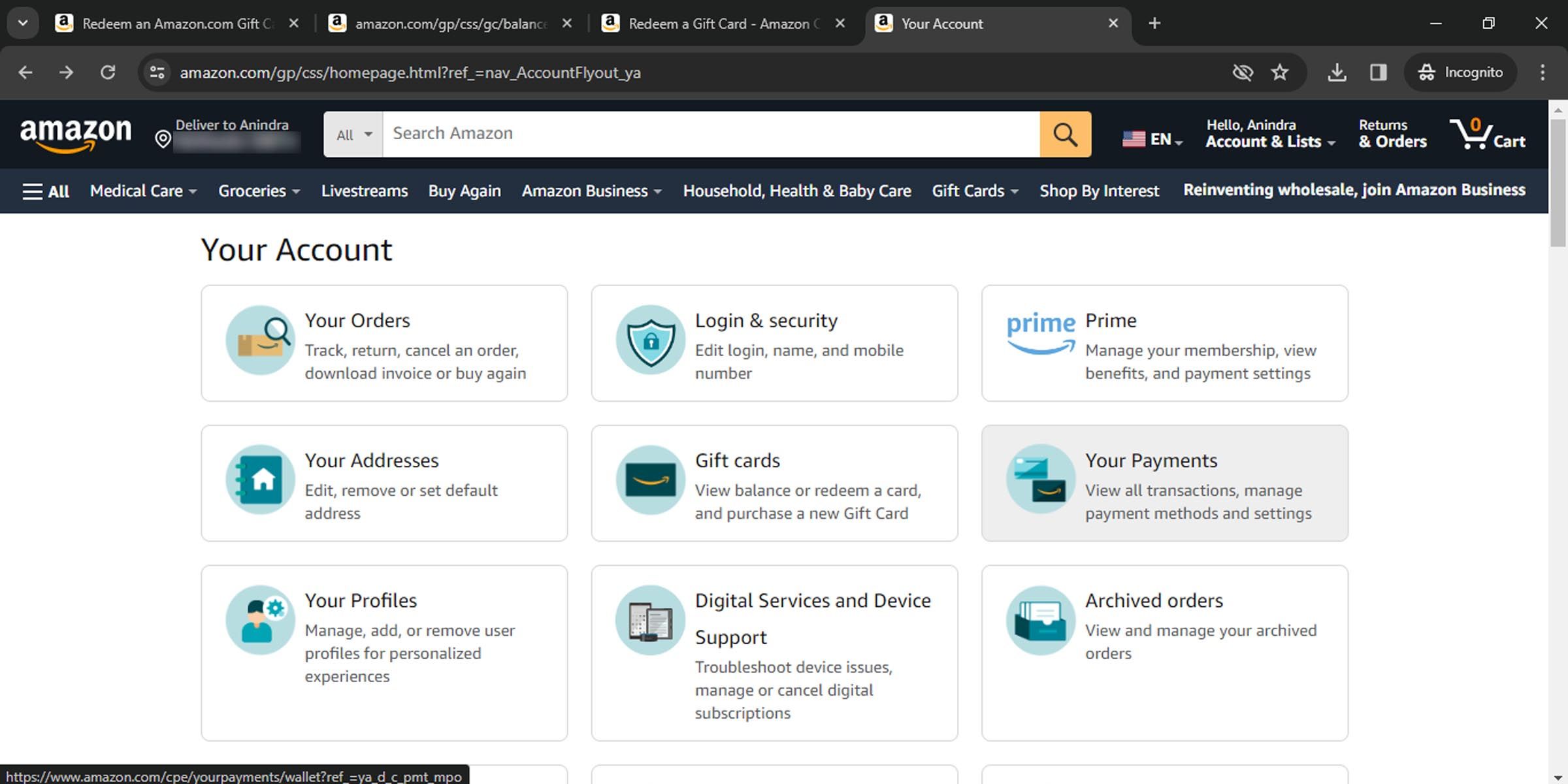Select the Groceries menu item
Screen dimensions: 1568x784
pos(257,191)
